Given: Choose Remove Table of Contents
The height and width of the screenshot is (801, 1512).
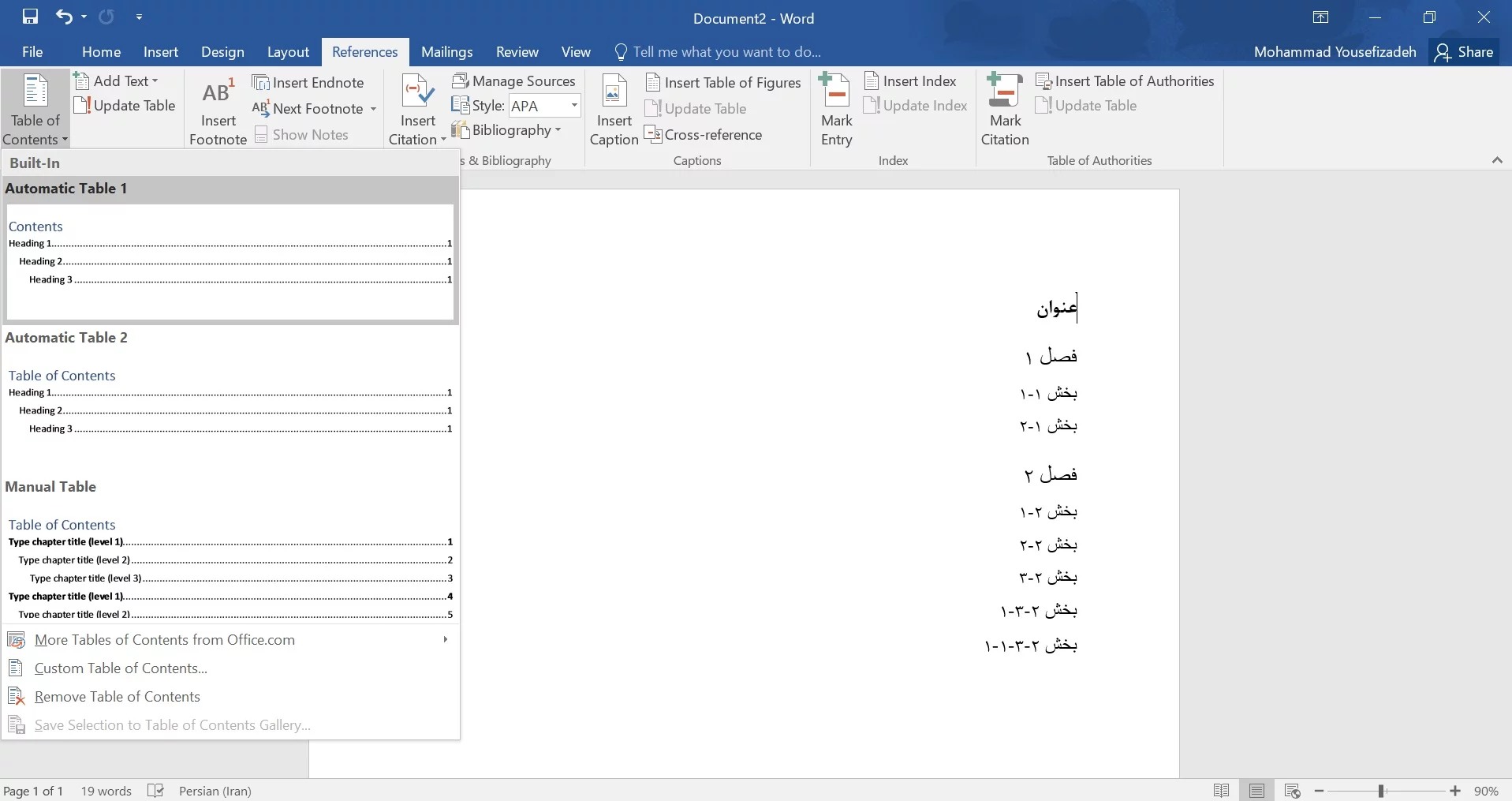Looking at the screenshot, I should coord(230,697).
